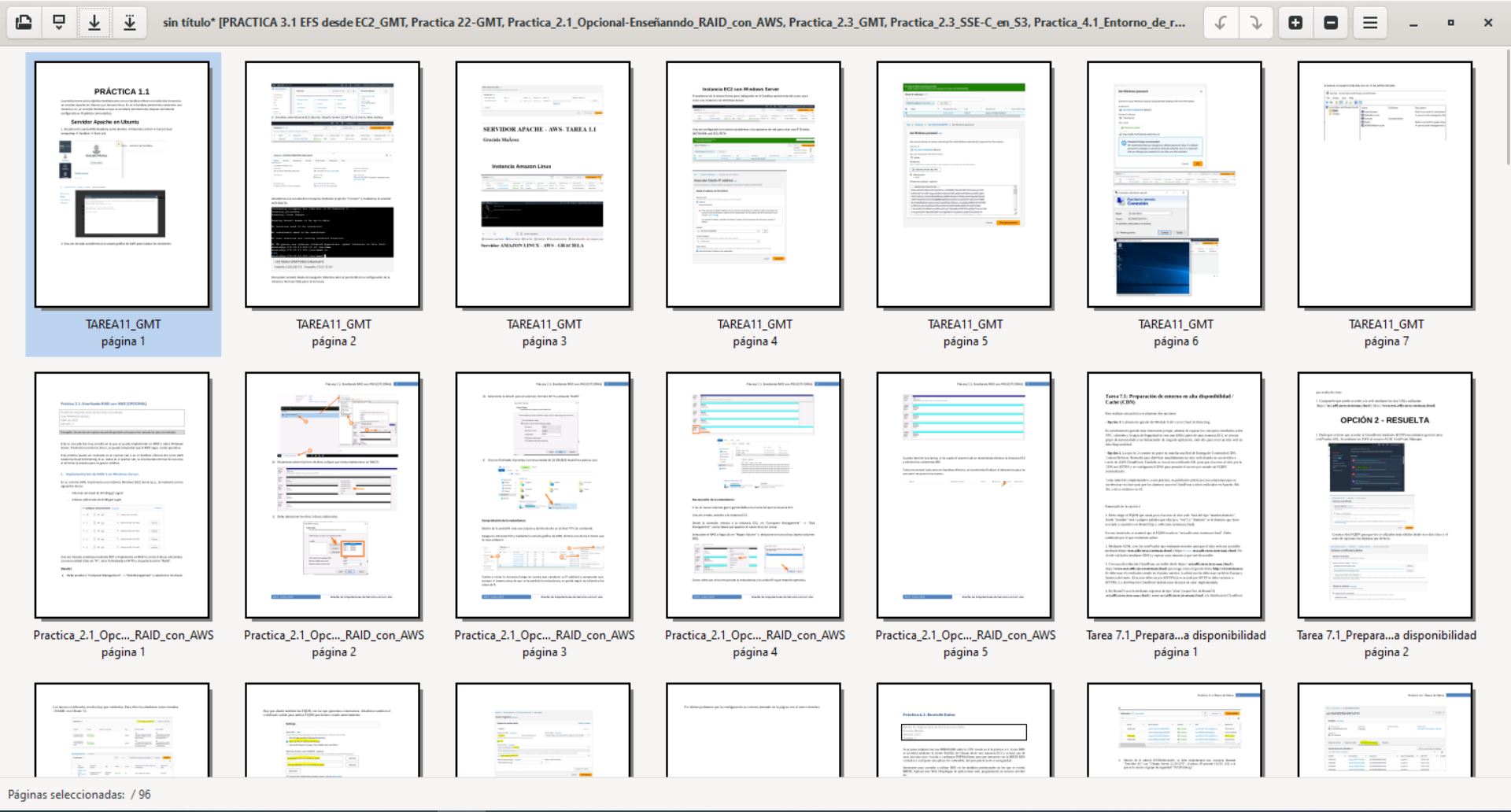Click label 'Tarea 7.1_Prepara...a disponibilidad página 2'
The height and width of the screenshot is (812, 1511).
pyautogui.click(x=1386, y=644)
